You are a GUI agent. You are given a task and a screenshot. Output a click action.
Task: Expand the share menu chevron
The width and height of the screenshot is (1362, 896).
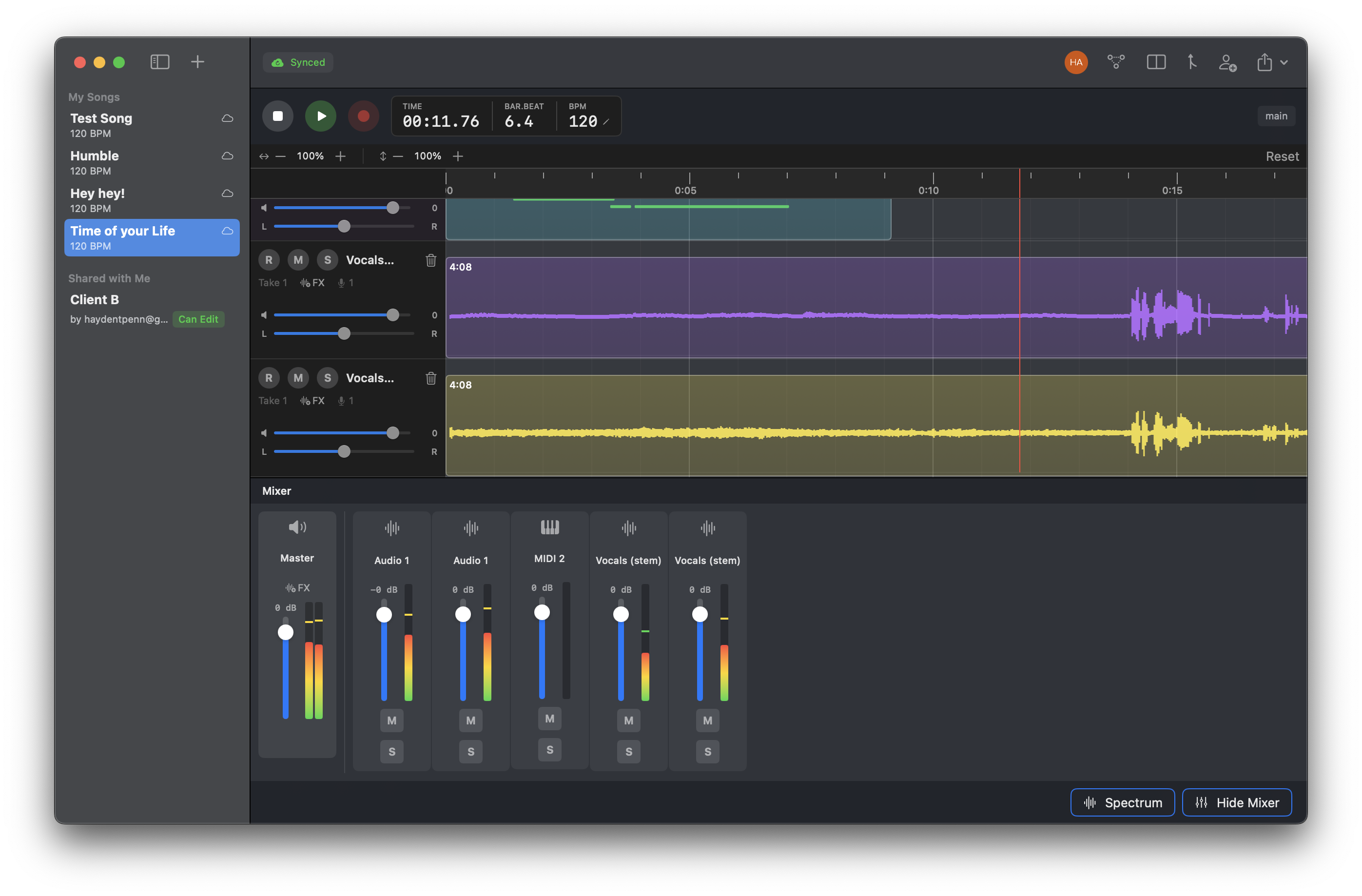[1284, 62]
